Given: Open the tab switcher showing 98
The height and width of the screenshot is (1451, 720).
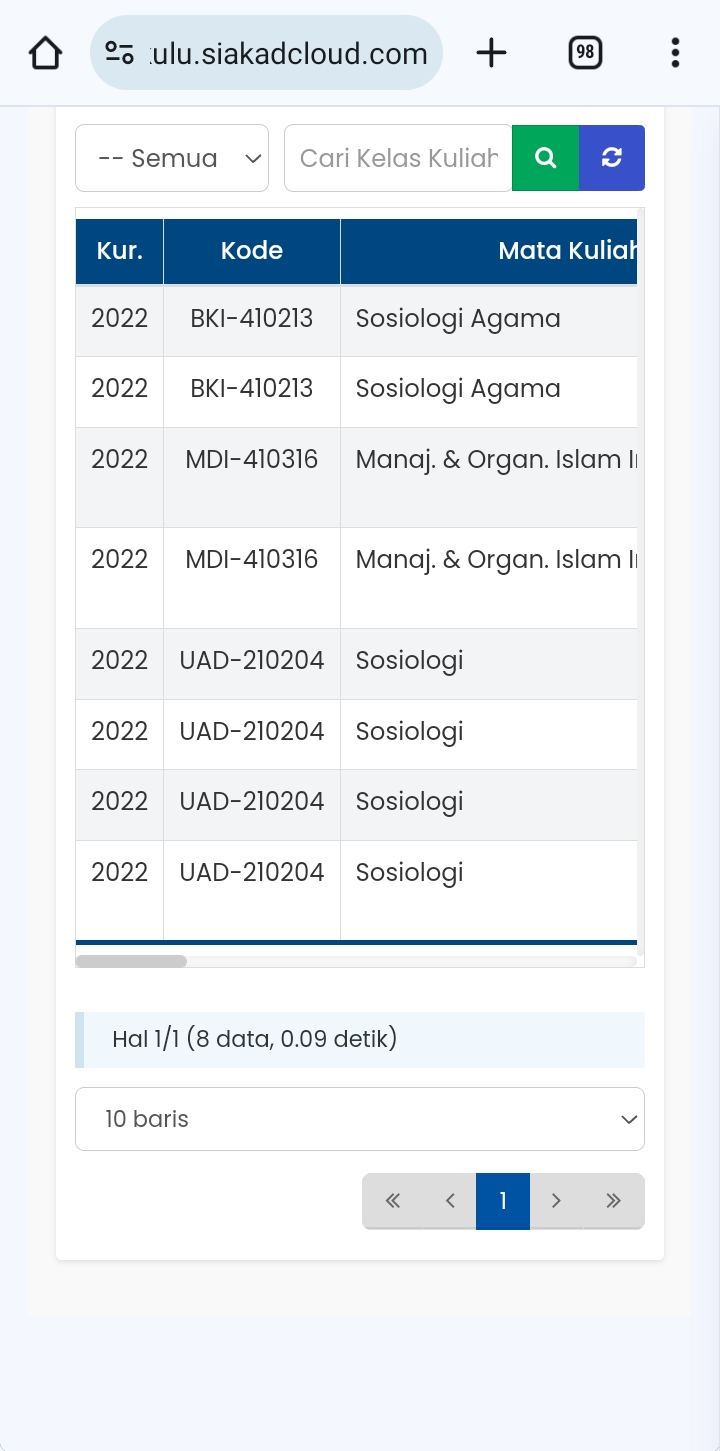Looking at the screenshot, I should click(x=585, y=53).
